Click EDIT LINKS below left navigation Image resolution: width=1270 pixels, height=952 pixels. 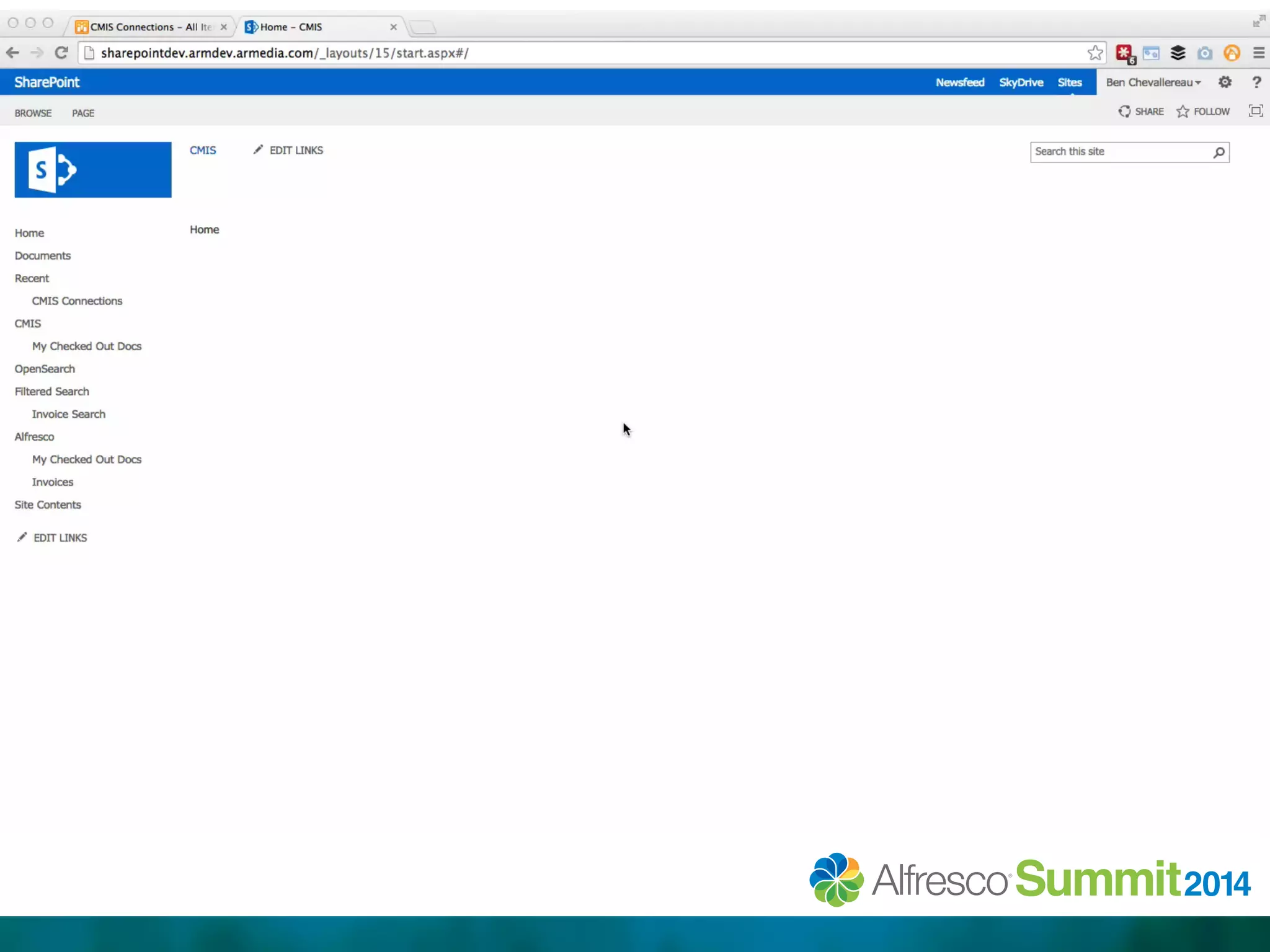coord(52,538)
